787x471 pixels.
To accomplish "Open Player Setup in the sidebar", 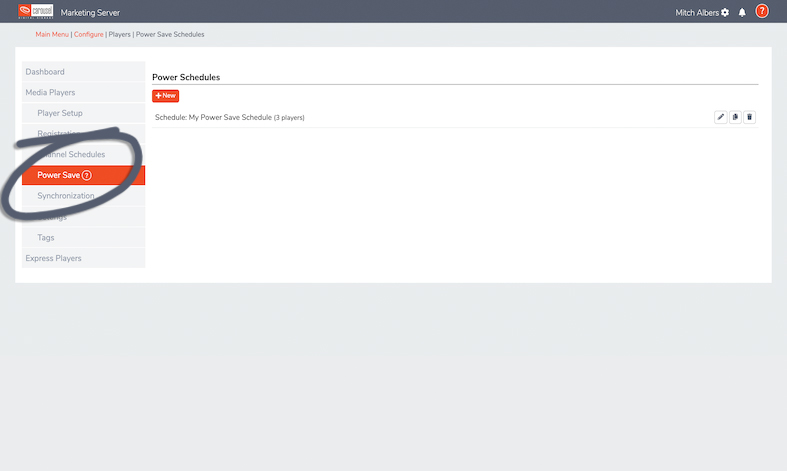I will click(83, 113).
